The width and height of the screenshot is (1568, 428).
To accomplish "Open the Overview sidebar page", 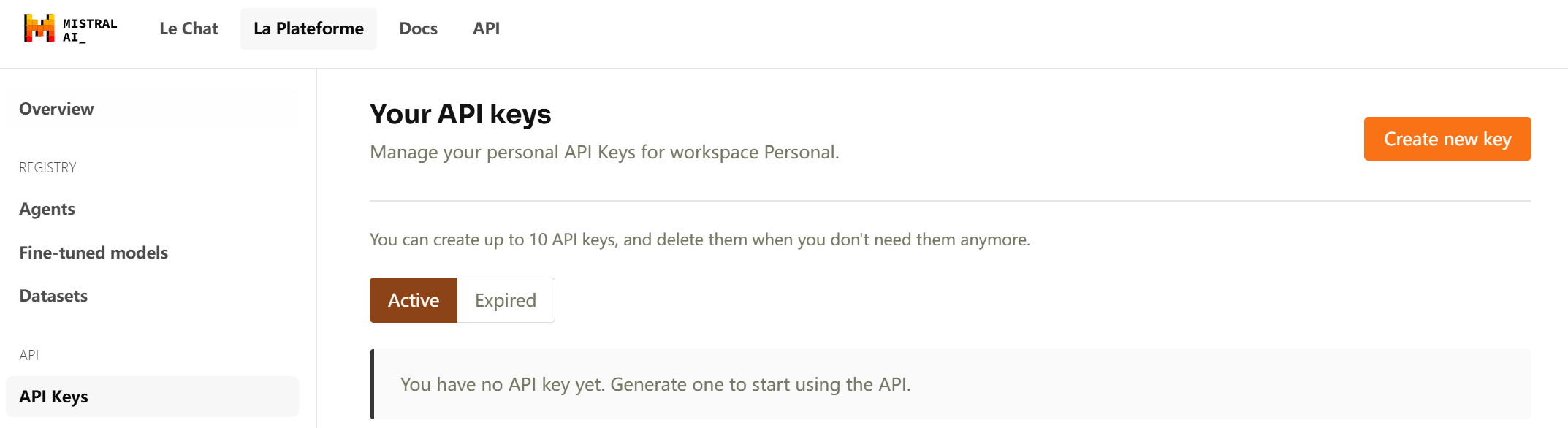I will click(152, 109).
